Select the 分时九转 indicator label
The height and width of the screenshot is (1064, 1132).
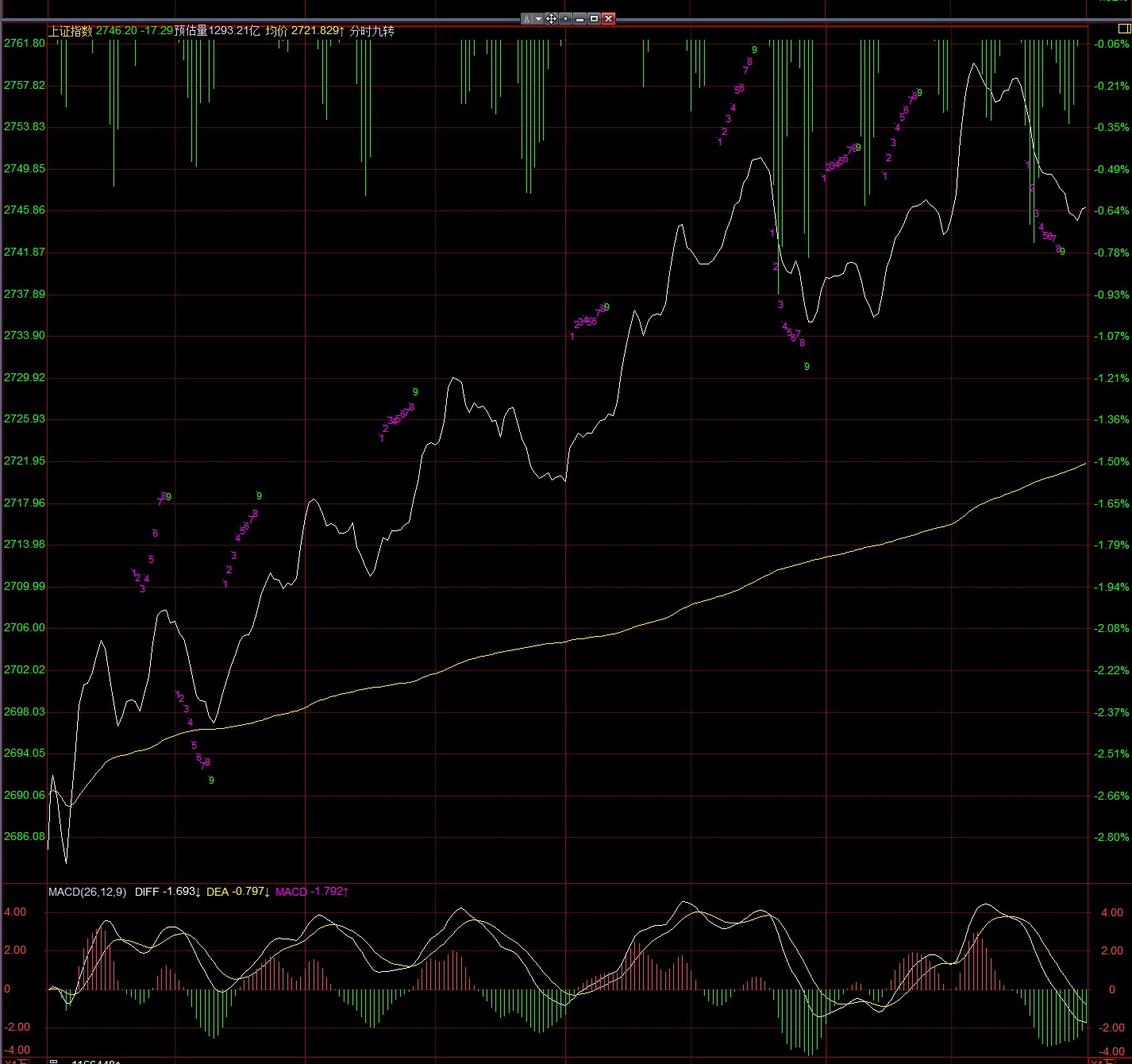pos(372,31)
